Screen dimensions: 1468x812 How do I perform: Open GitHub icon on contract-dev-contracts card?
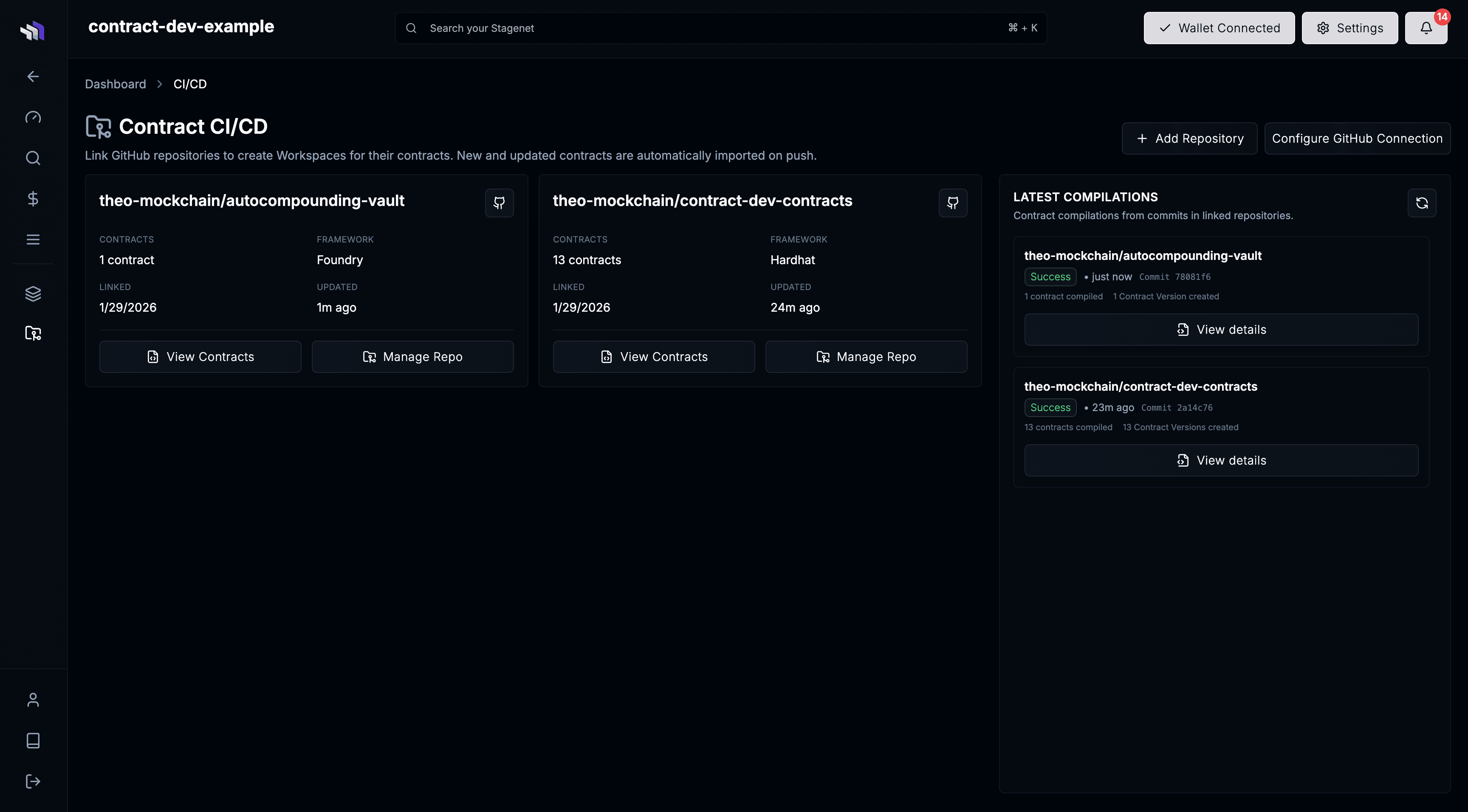tap(952, 203)
